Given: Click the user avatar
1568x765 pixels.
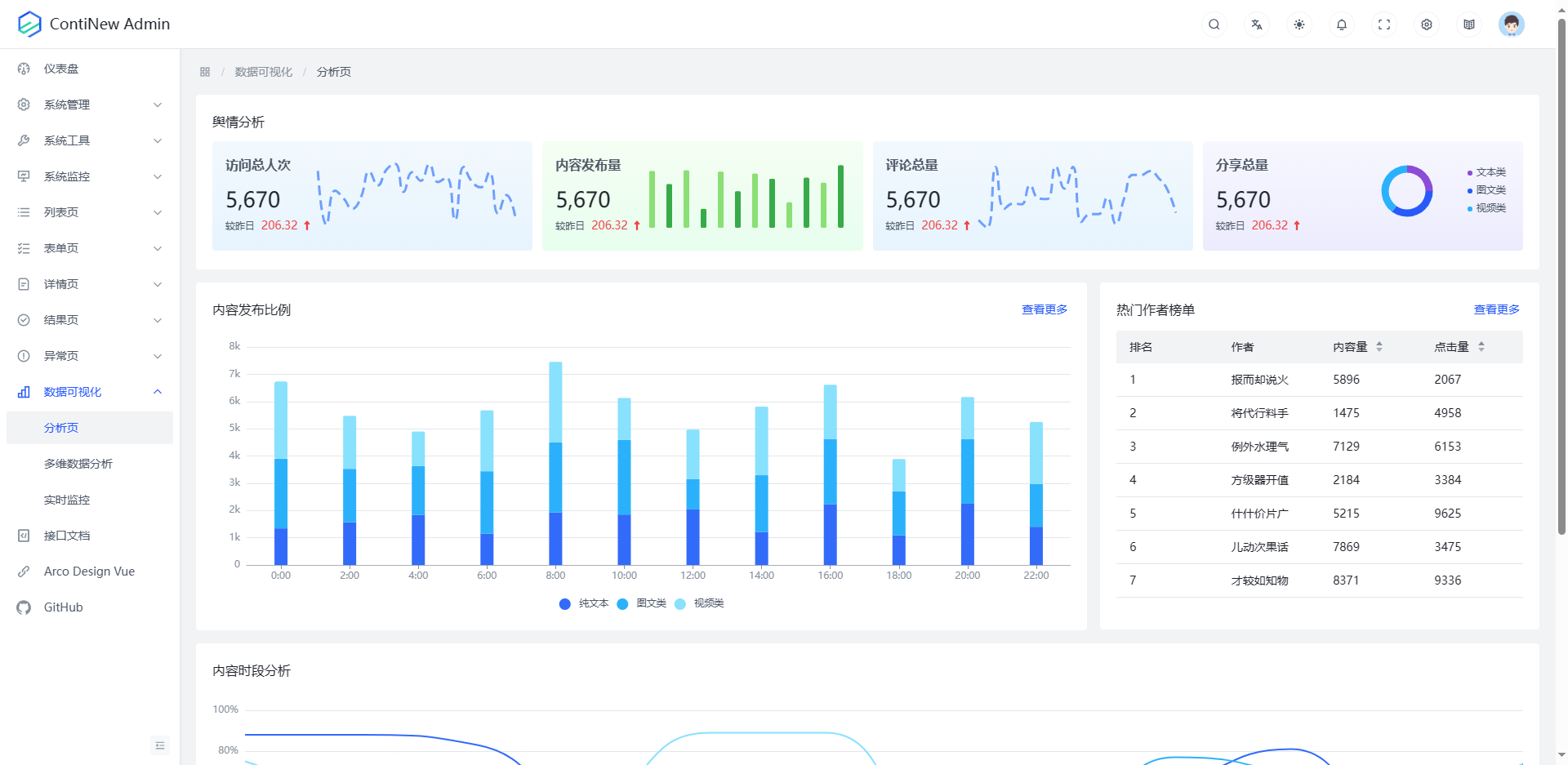Looking at the screenshot, I should 1511,24.
